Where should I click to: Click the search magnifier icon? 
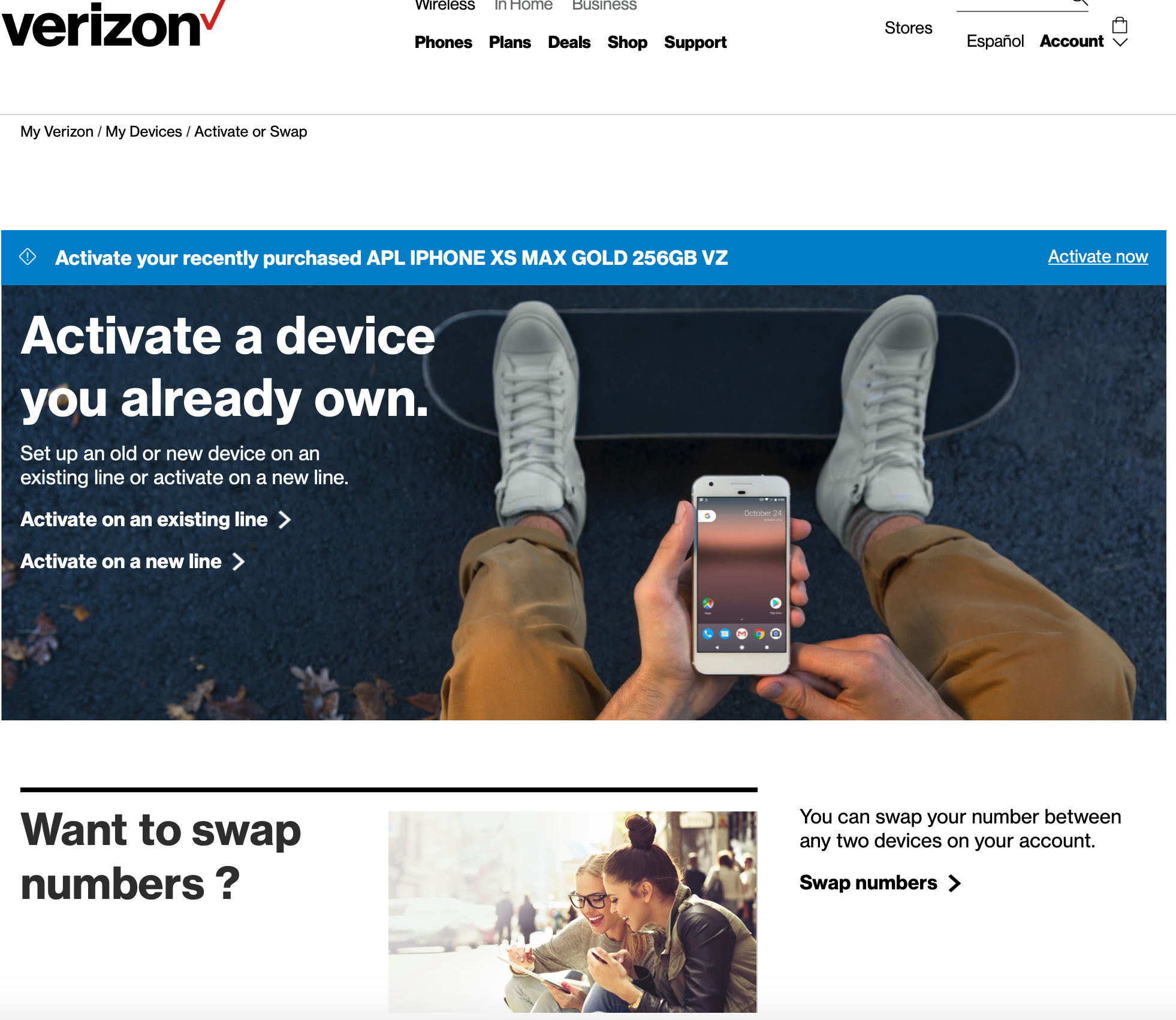[1079, 2]
